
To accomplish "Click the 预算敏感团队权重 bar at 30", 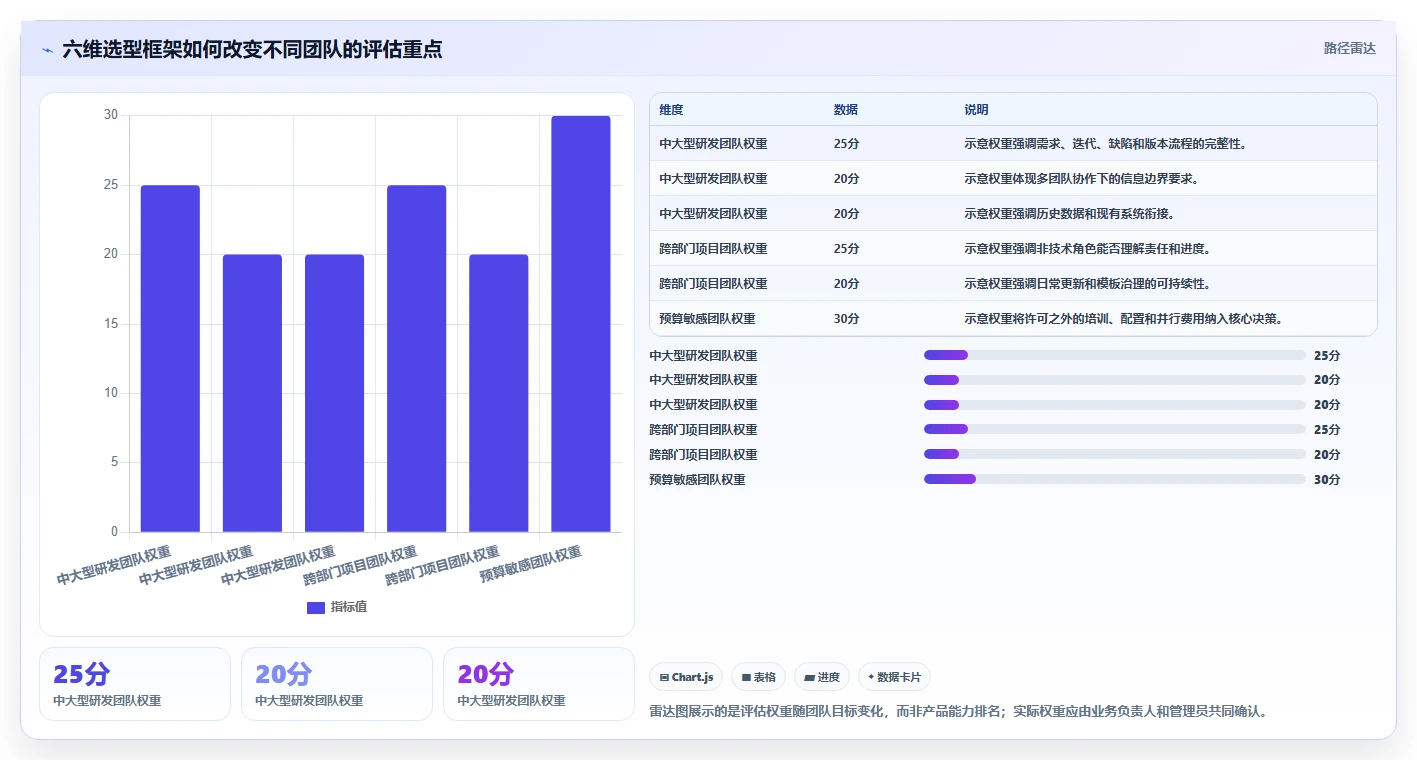I will (581, 324).
